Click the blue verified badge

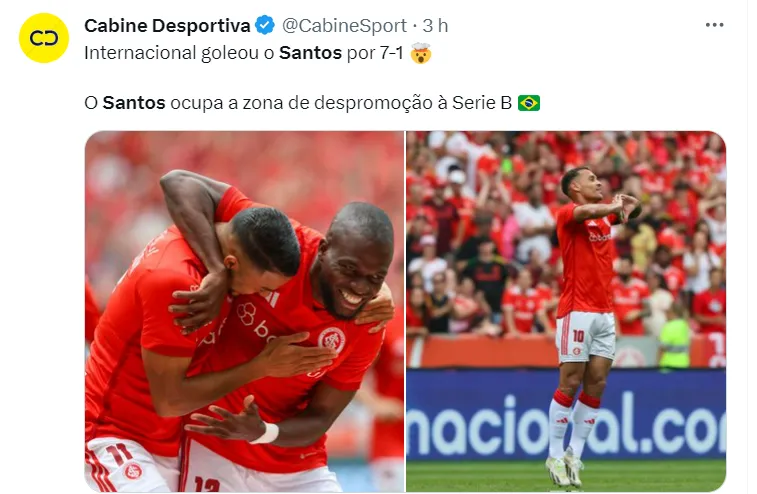tap(265, 26)
